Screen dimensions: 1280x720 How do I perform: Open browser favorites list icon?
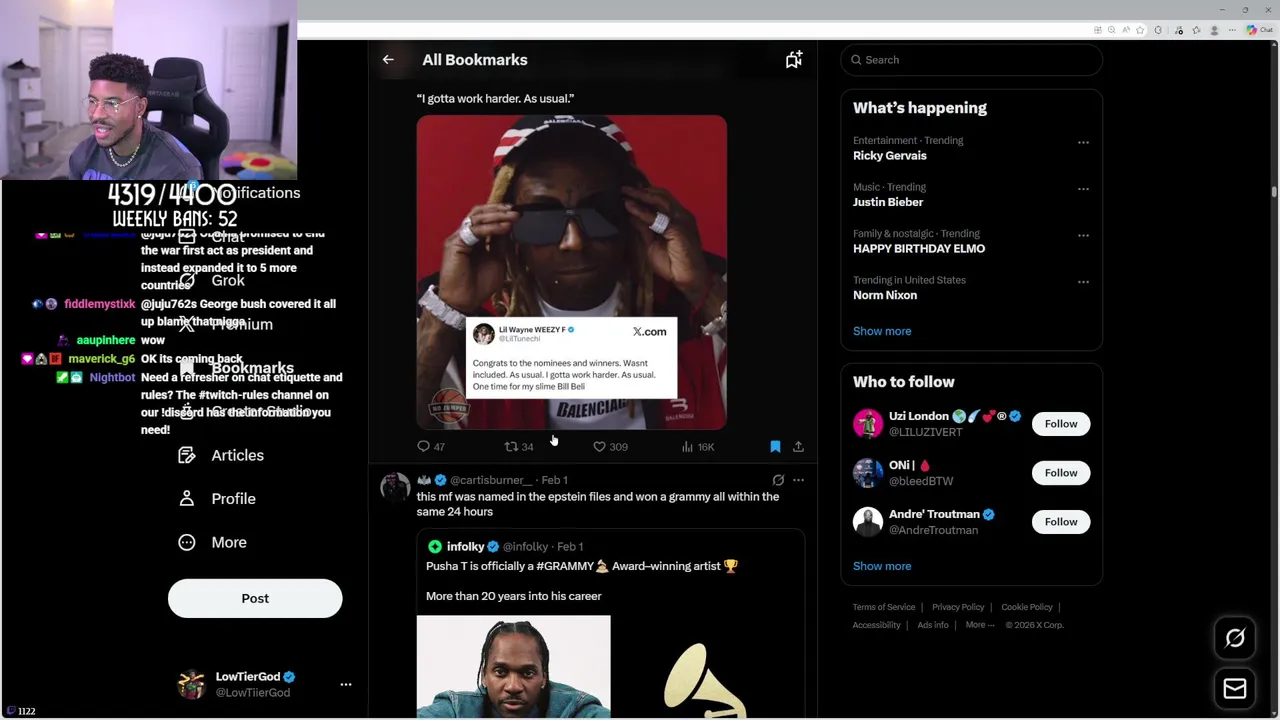[x=1196, y=30]
